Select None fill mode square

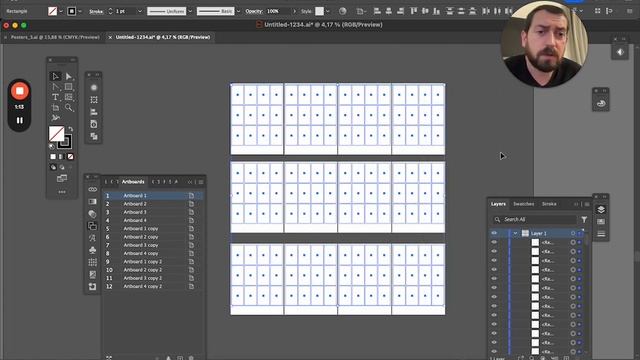pos(70,157)
